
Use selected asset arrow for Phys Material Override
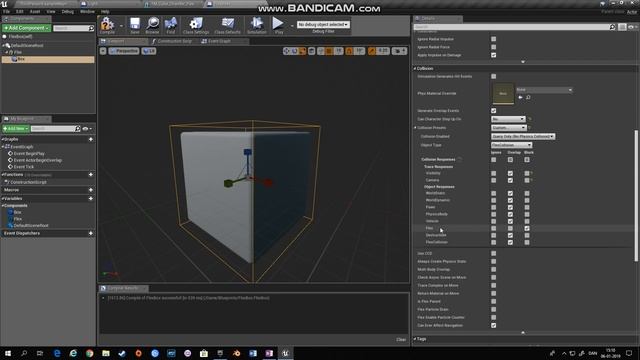coord(520,98)
